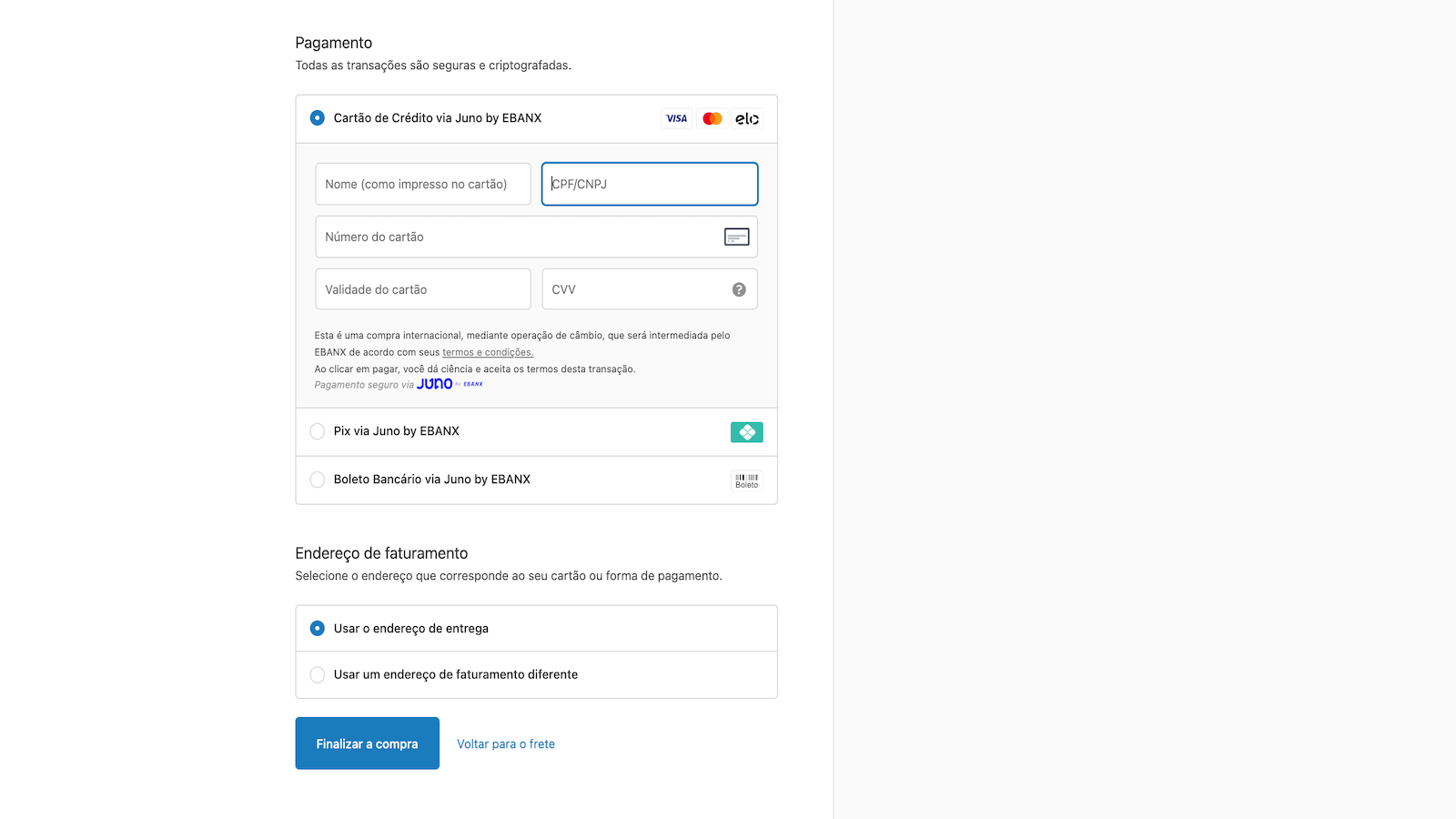
Task: Click the card icon in Número do cartão
Action: (736, 237)
